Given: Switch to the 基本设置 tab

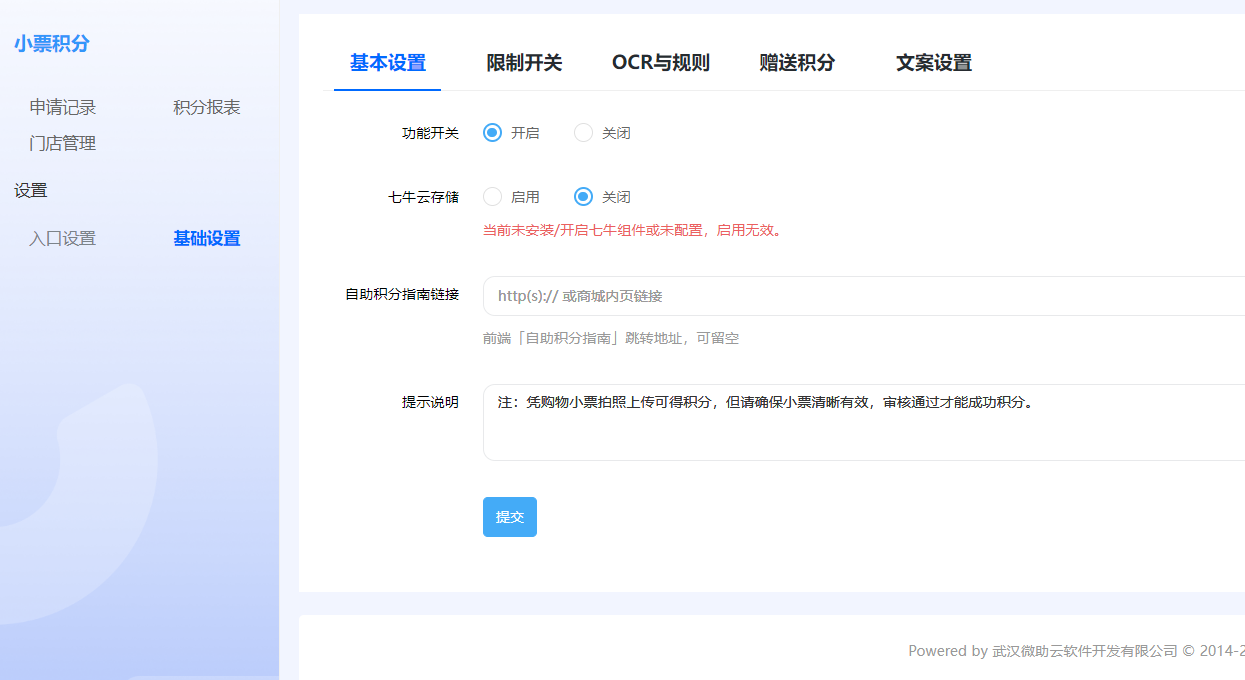Looking at the screenshot, I should click(x=388, y=63).
